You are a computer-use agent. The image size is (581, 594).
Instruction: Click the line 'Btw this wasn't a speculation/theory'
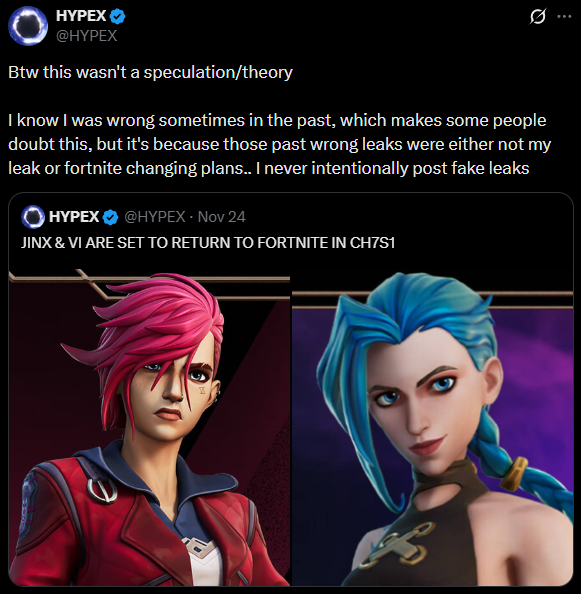(150, 72)
